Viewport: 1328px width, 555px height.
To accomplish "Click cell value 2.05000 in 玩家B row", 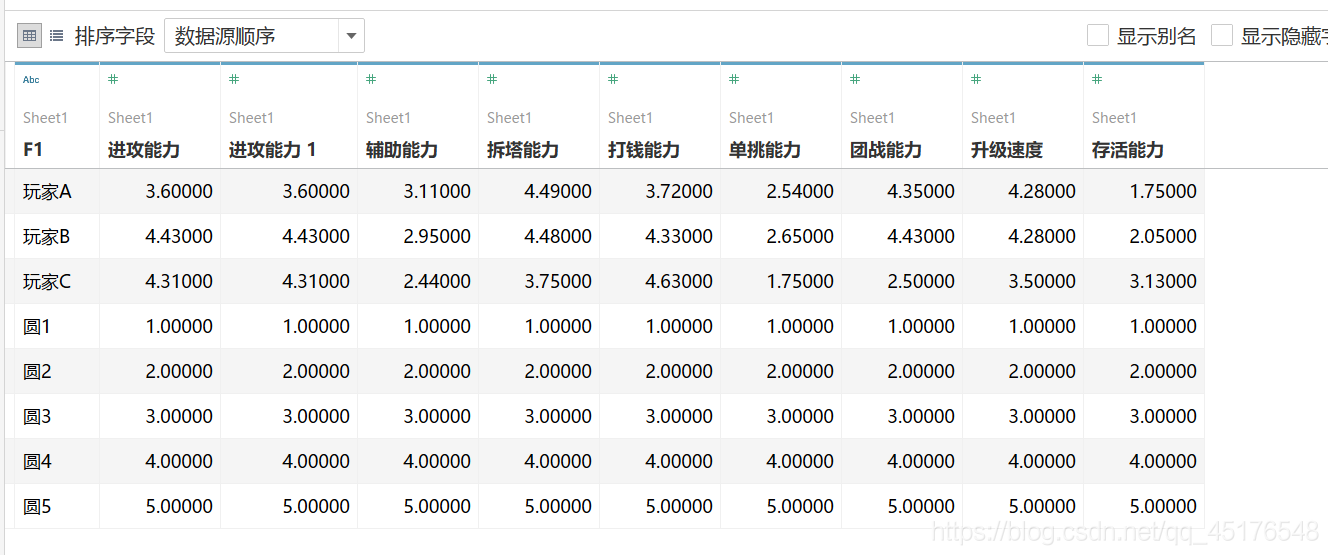I will click(x=1163, y=236).
